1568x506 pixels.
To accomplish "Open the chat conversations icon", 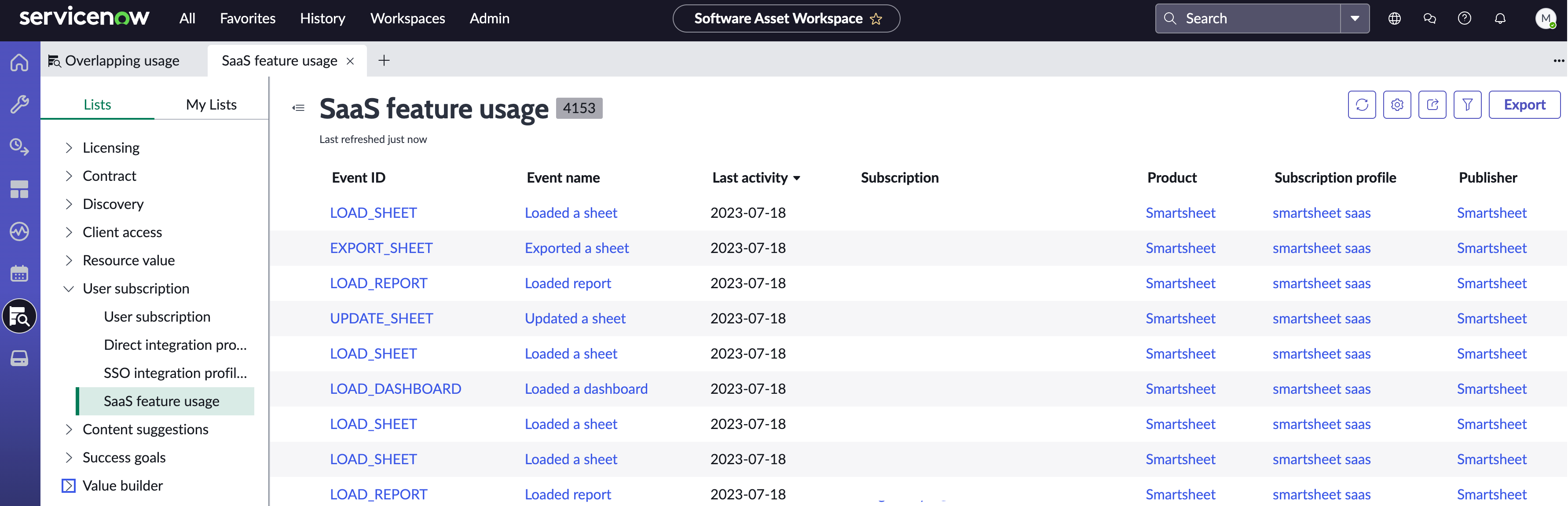I will [x=1430, y=18].
